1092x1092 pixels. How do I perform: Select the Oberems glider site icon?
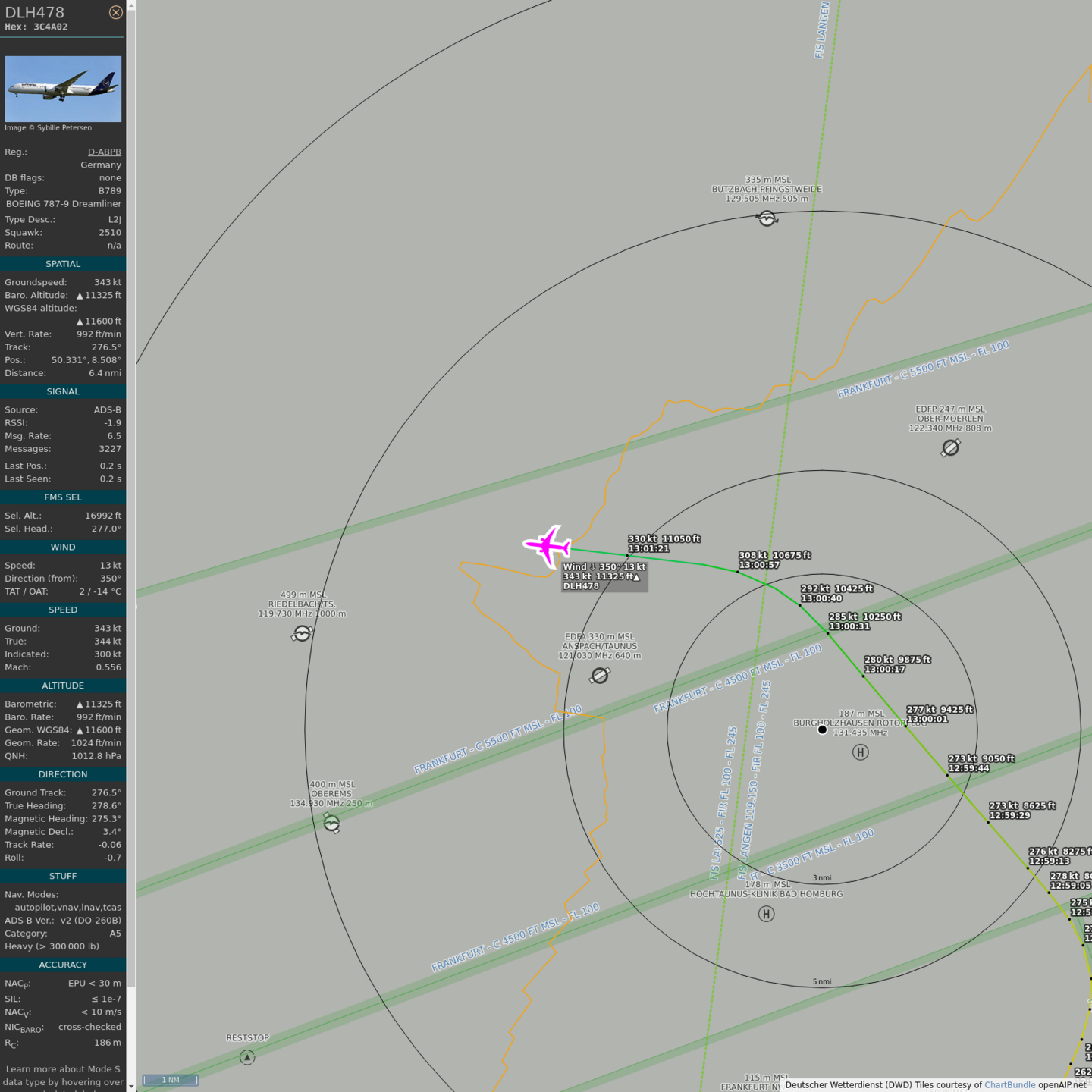[331, 823]
